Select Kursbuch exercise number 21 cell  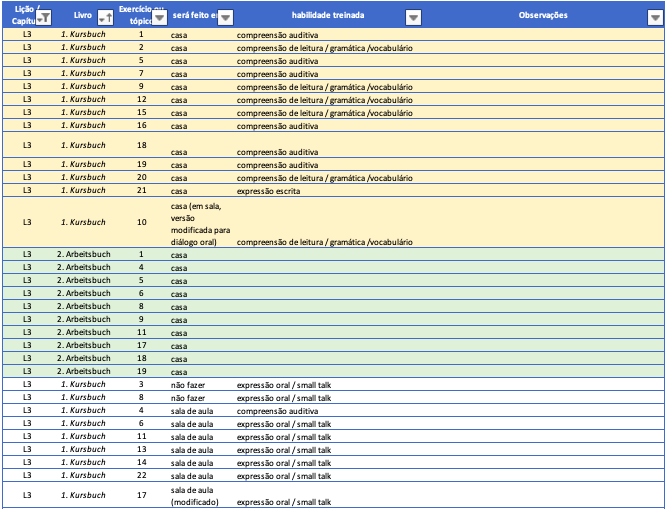click(141, 190)
